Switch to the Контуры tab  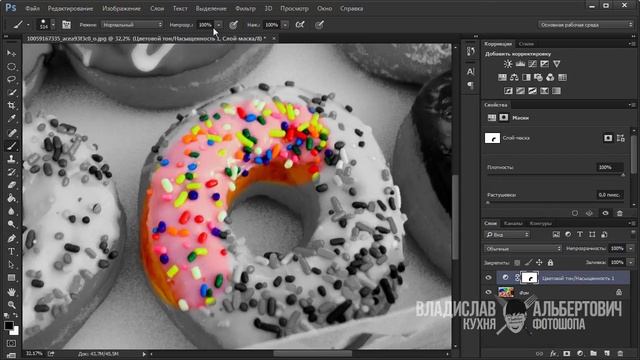coord(540,223)
